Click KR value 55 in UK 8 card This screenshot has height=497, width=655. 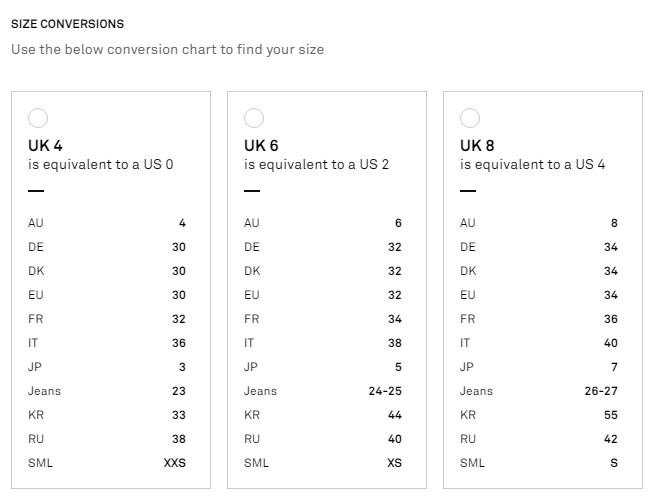point(611,415)
